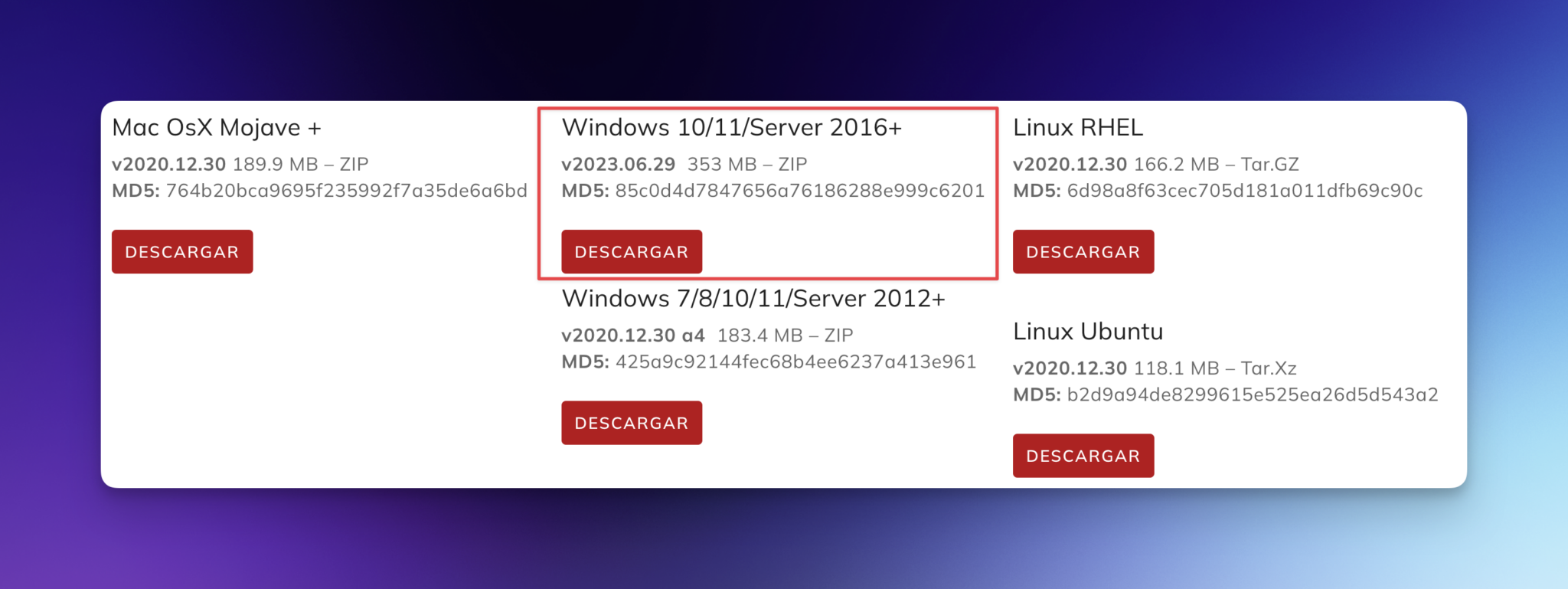
Task: Click the MD5 hash starting with 425a9c92
Action: (795, 362)
